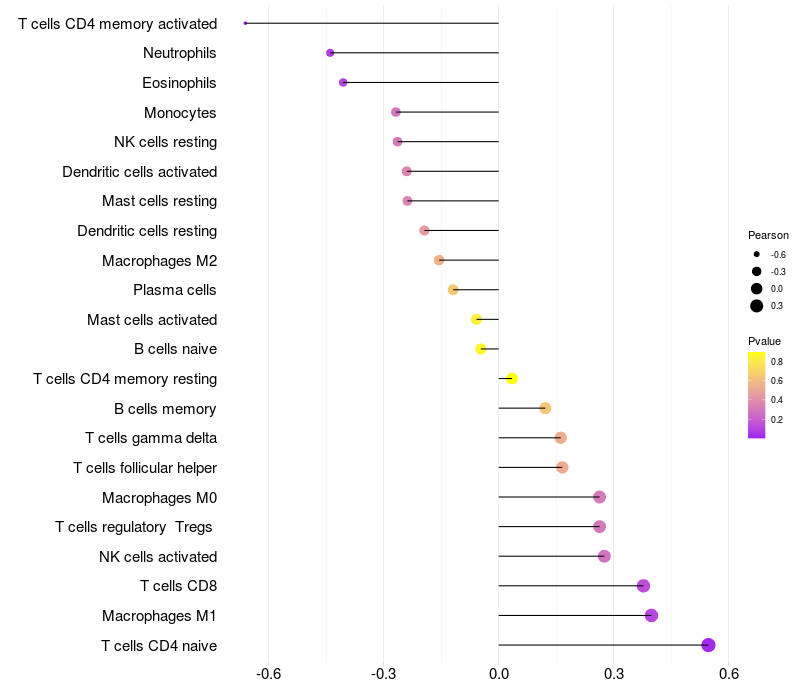The image size is (800, 700).
Task: Select the Pearson 0.0 legend circle
Action: point(757,288)
